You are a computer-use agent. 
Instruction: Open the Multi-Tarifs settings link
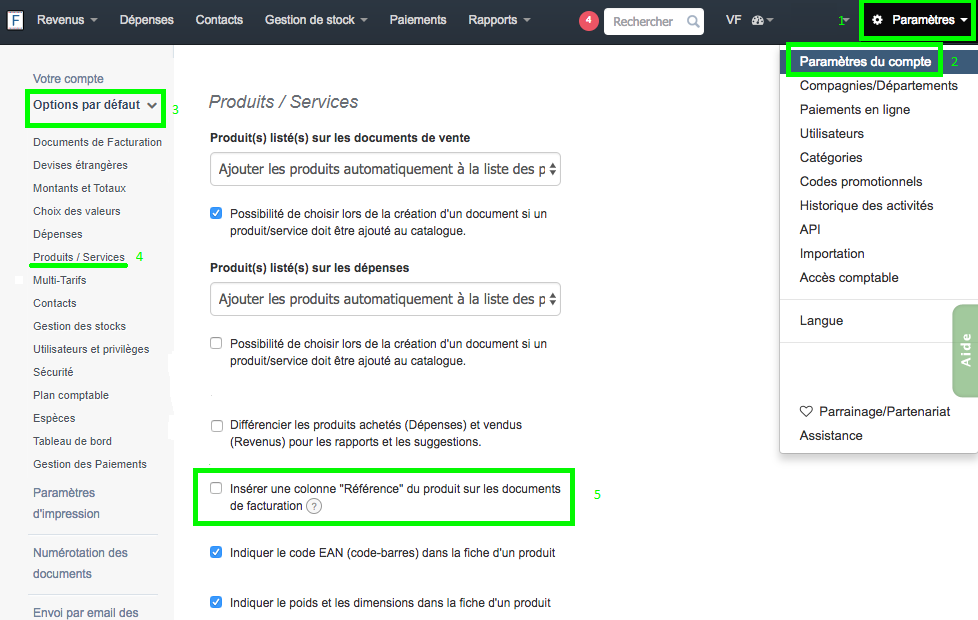60,280
